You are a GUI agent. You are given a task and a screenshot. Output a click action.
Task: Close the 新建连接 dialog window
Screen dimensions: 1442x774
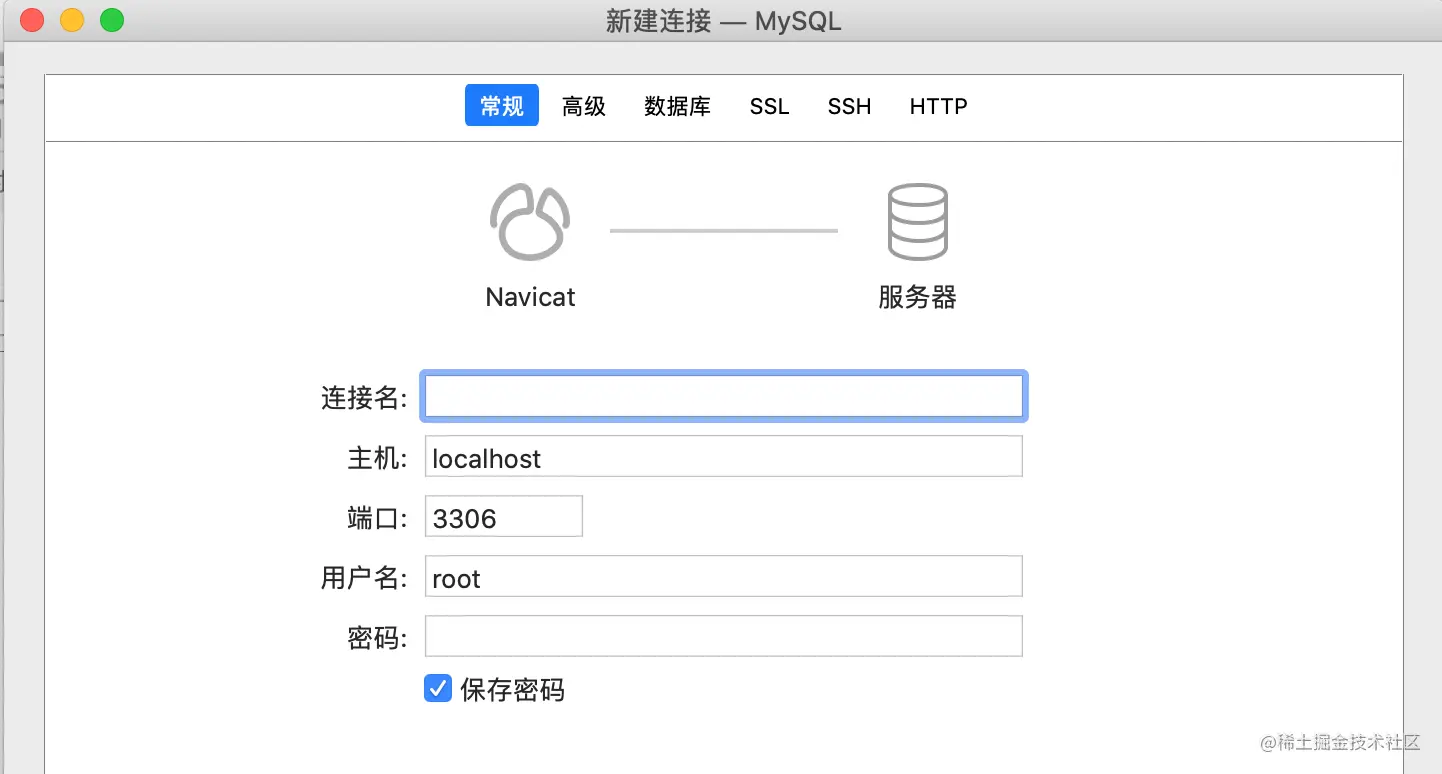point(31,19)
